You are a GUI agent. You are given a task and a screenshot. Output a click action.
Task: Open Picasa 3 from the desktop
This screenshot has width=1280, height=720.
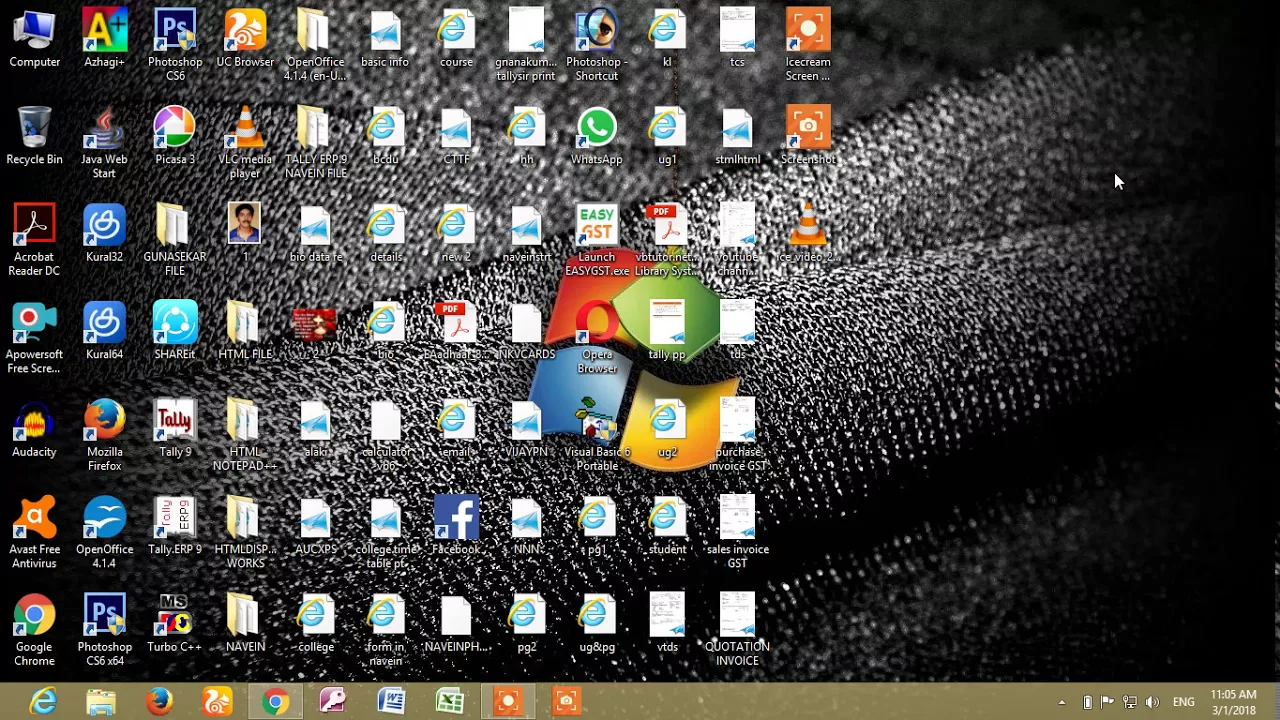(175, 137)
